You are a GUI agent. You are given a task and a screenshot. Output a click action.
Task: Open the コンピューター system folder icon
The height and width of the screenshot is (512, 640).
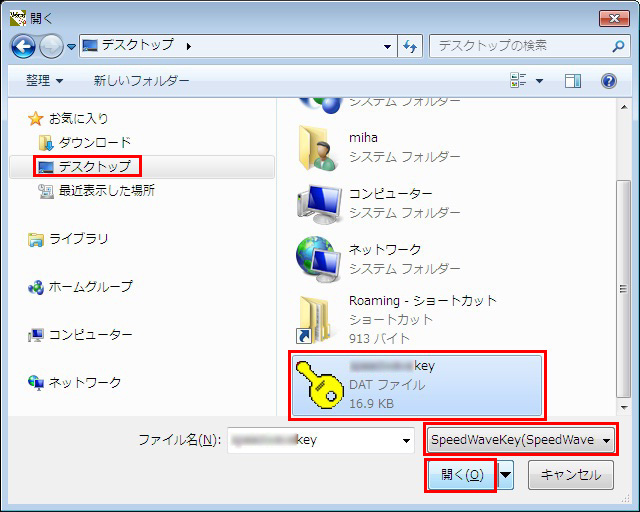(320, 203)
